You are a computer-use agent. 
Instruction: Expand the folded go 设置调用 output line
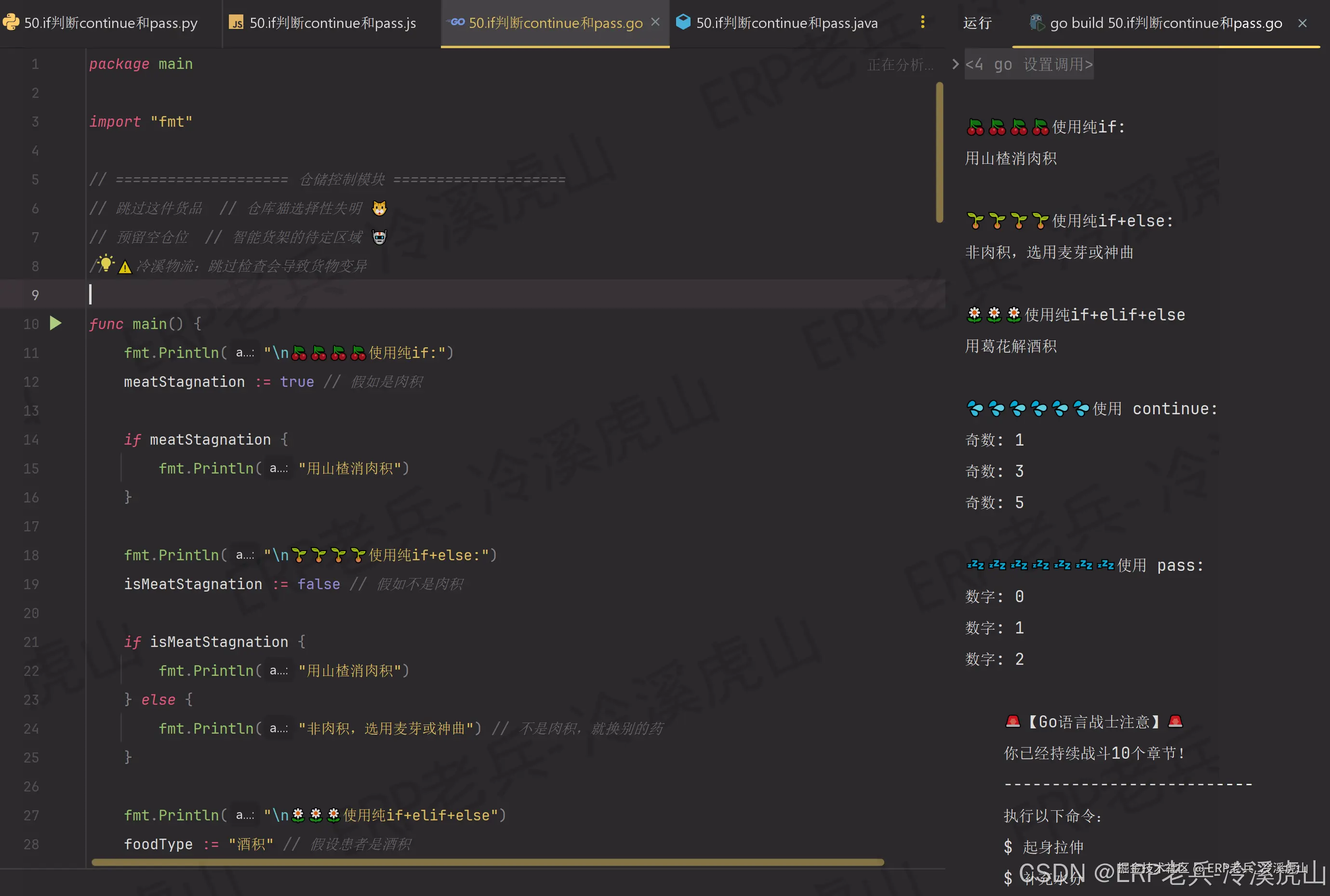(x=955, y=64)
